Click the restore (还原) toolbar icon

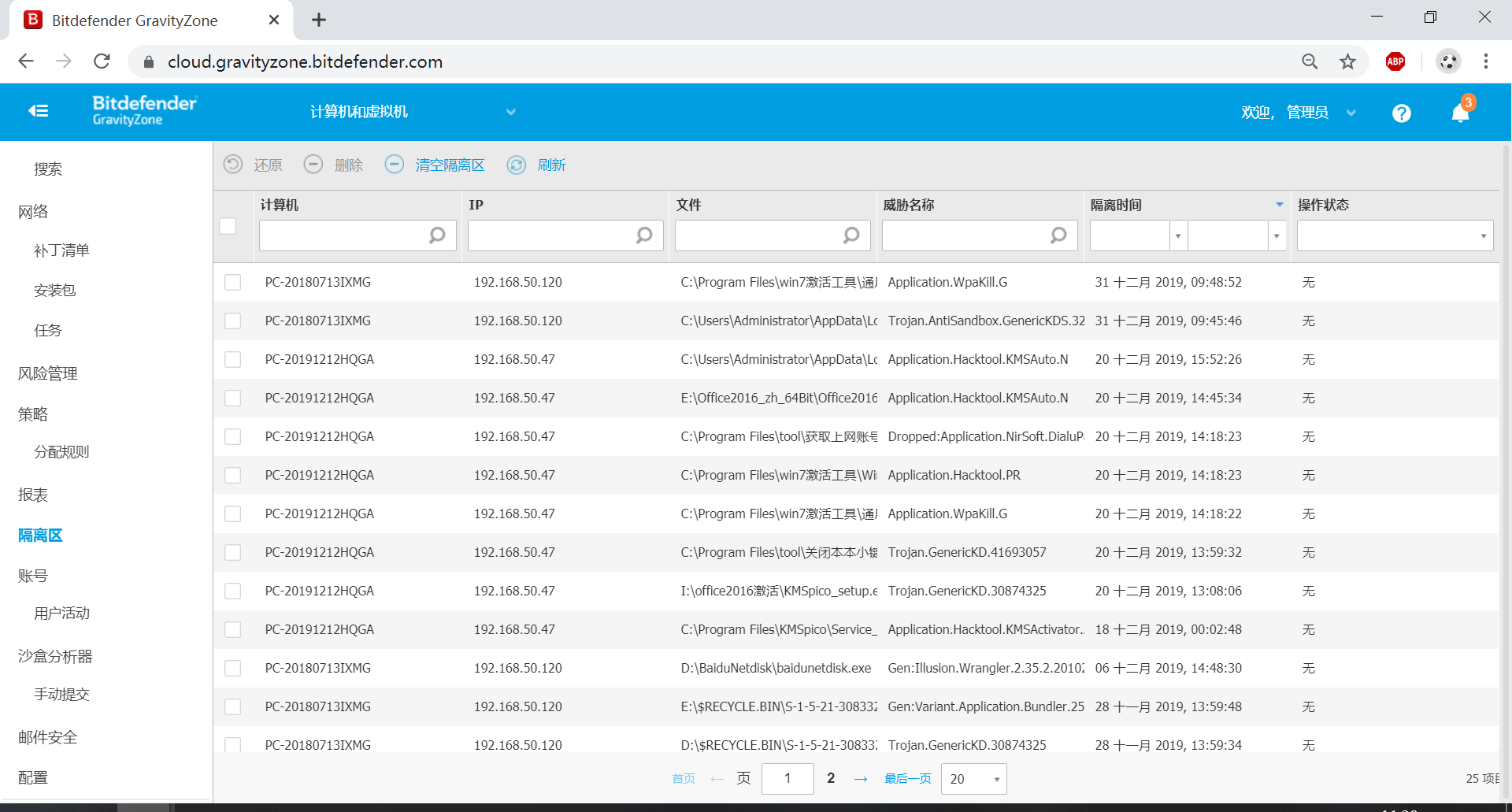(233, 164)
